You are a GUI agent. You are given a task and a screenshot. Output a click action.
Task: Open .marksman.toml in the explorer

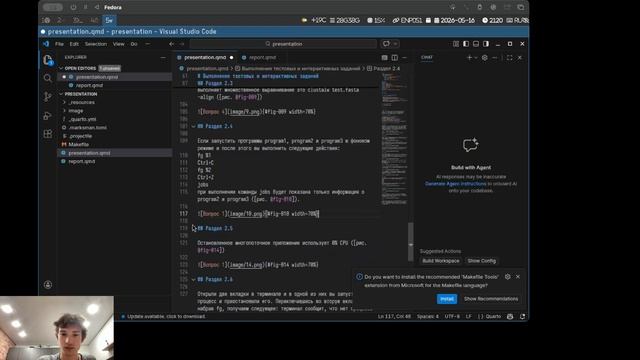tap(87, 128)
